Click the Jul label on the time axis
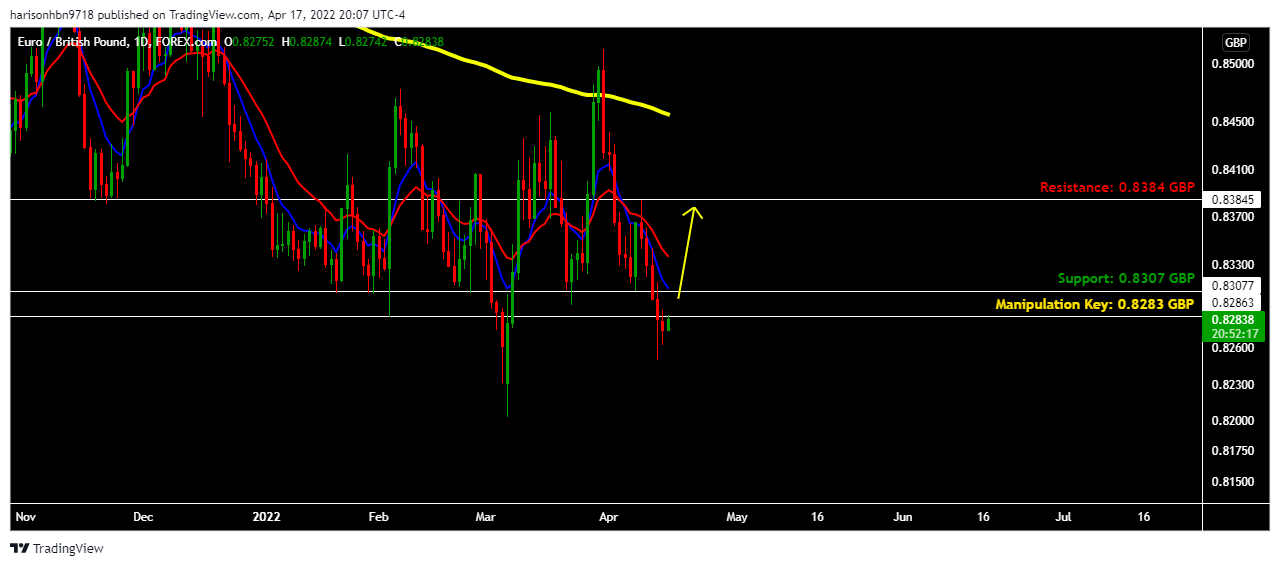The width and height of the screenshot is (1280, 566). (1064, 517)
